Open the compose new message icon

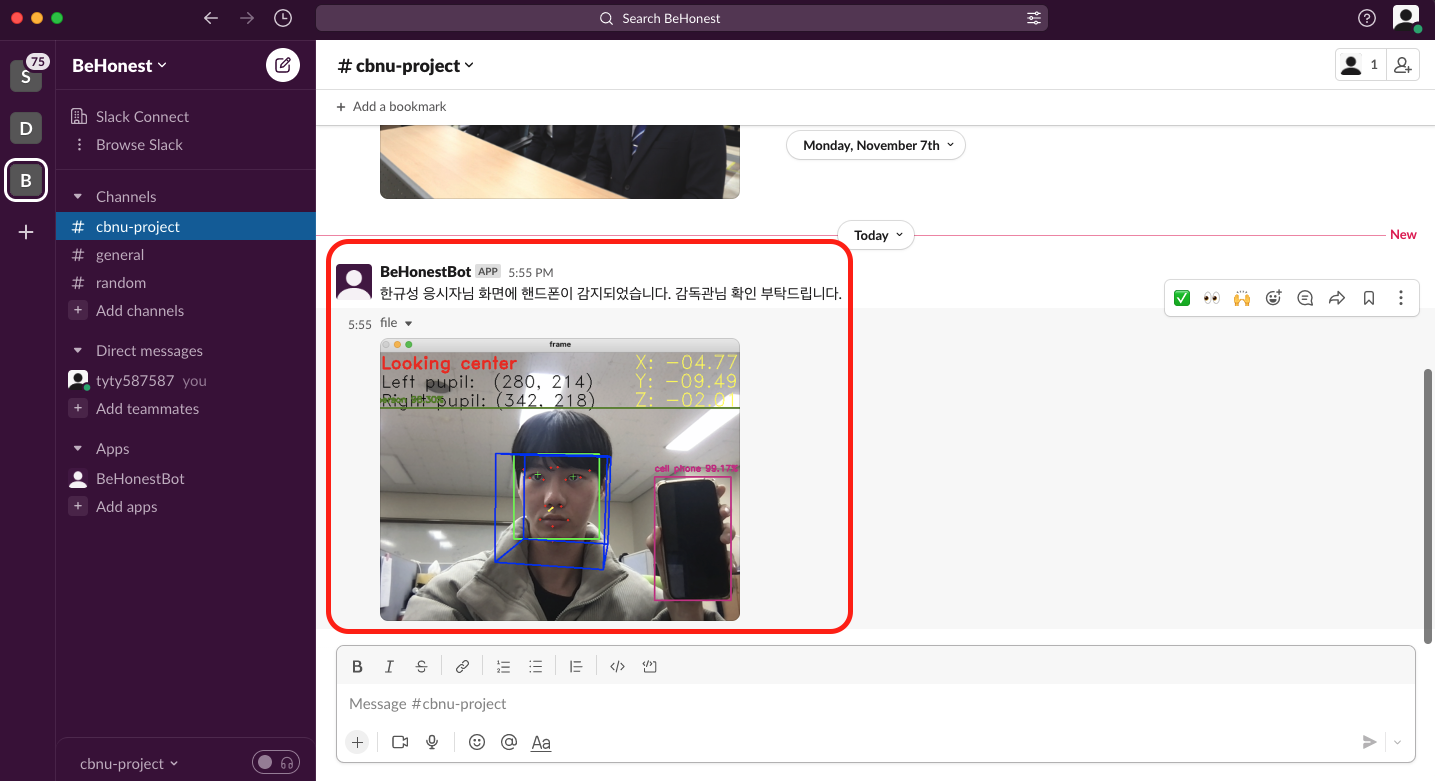[282, 65]
